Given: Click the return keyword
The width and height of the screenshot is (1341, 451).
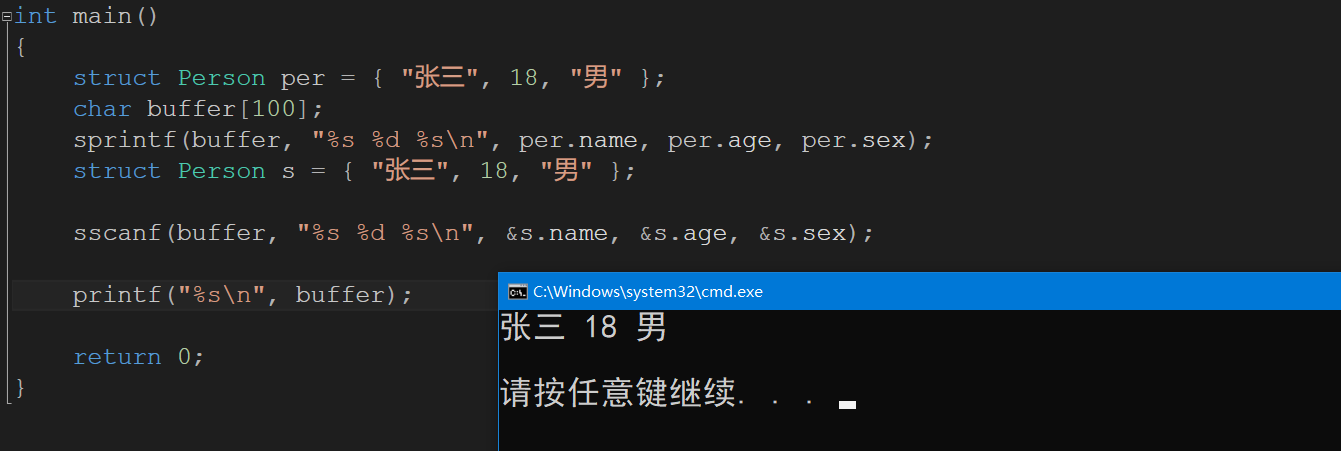Looking at the screenshot, I should pyautogui.click(x=117, y=357).
